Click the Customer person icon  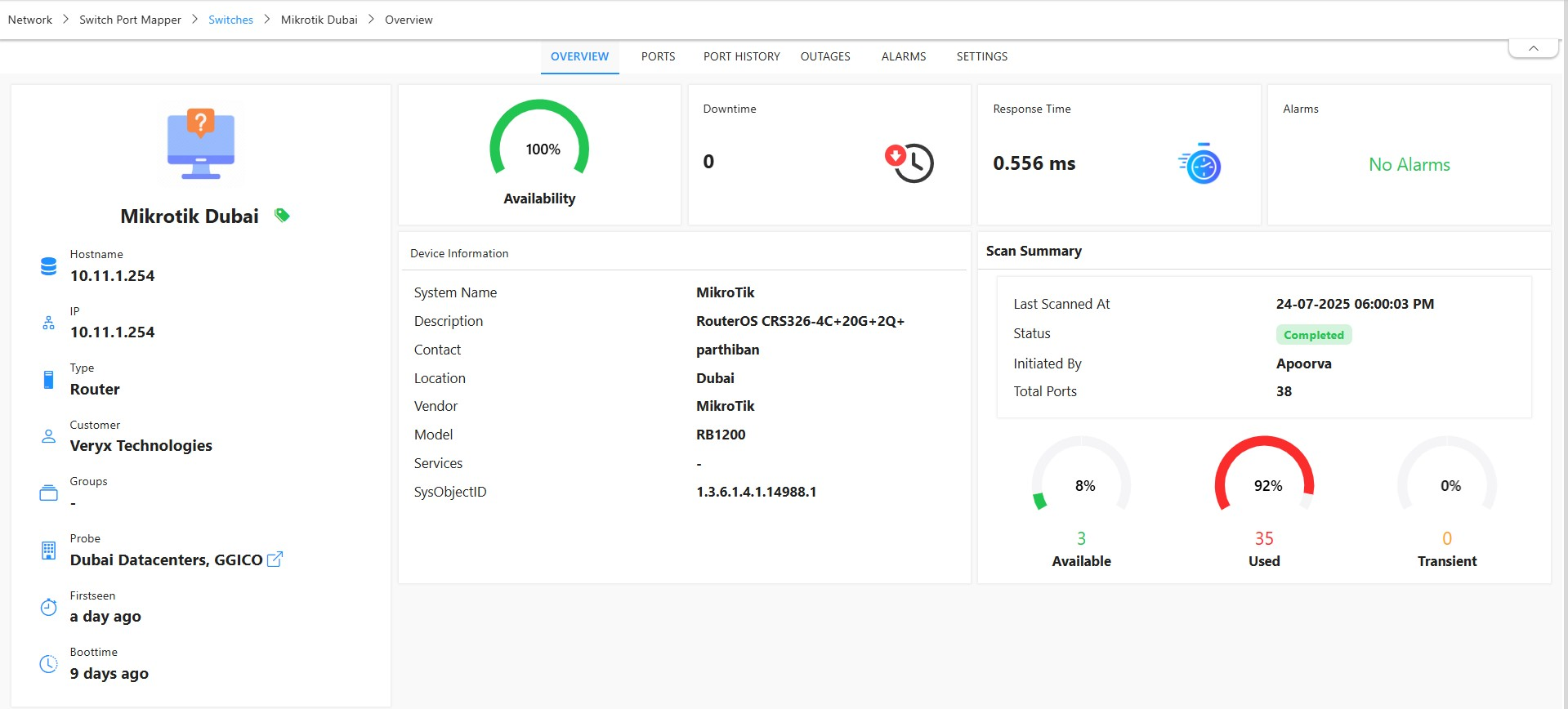(49, 436)
